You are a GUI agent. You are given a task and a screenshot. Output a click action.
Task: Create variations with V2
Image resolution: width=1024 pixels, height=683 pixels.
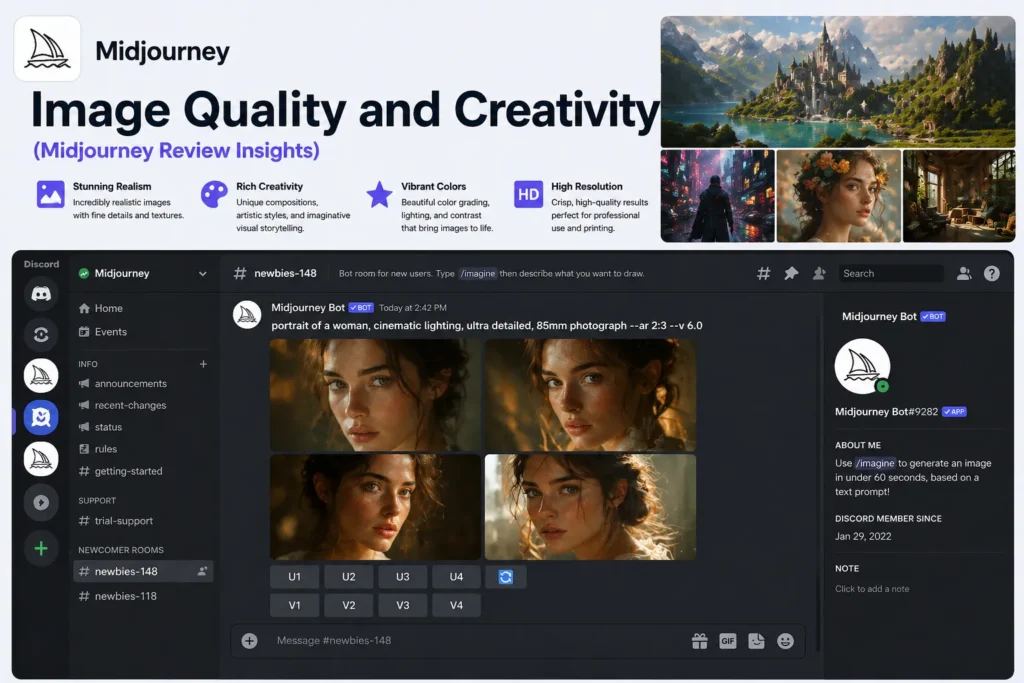(349, 605)
